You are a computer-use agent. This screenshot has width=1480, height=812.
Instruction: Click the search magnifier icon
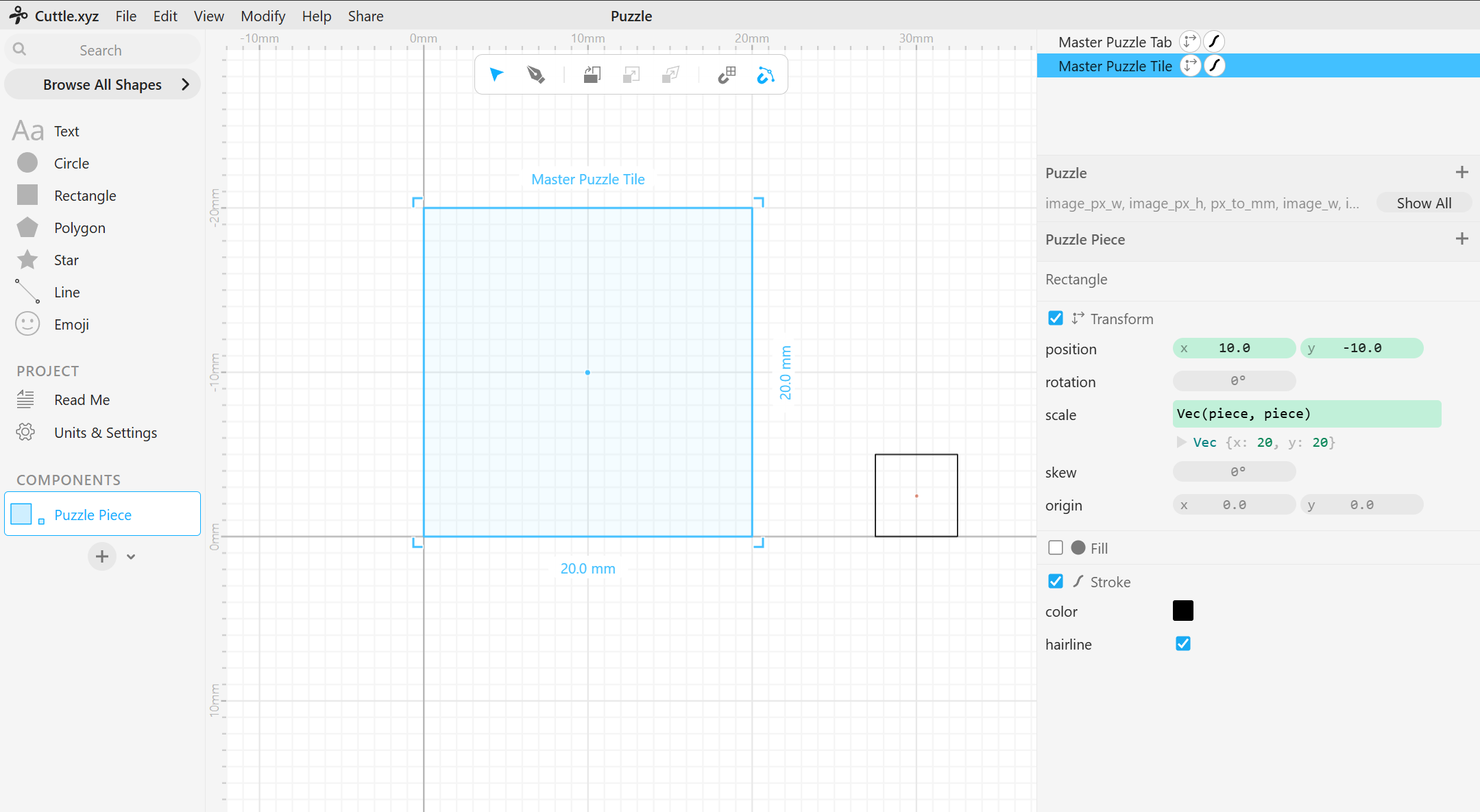(x=20, y=49)
